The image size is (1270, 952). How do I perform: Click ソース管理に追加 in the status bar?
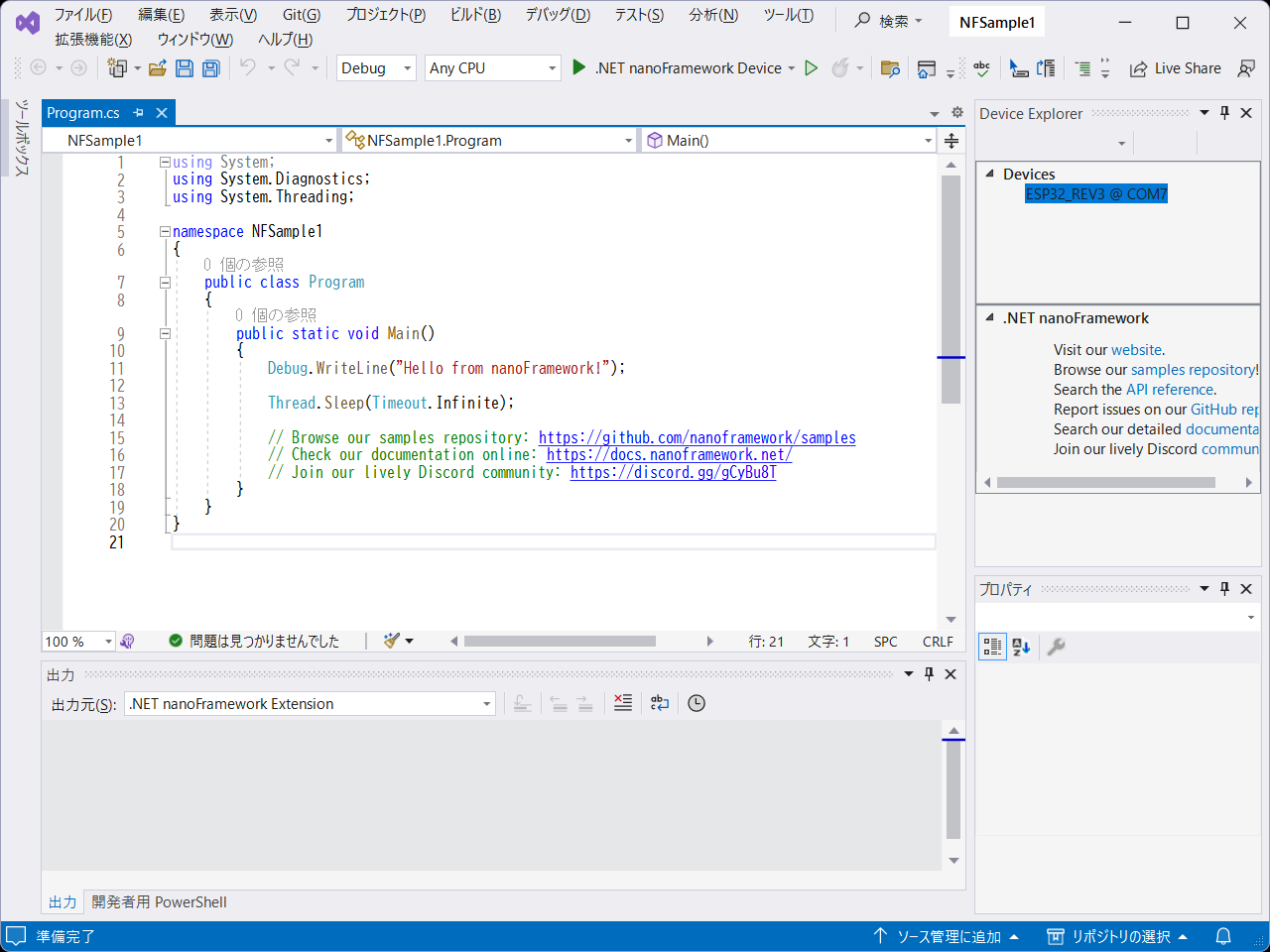[x=947, y=937]
